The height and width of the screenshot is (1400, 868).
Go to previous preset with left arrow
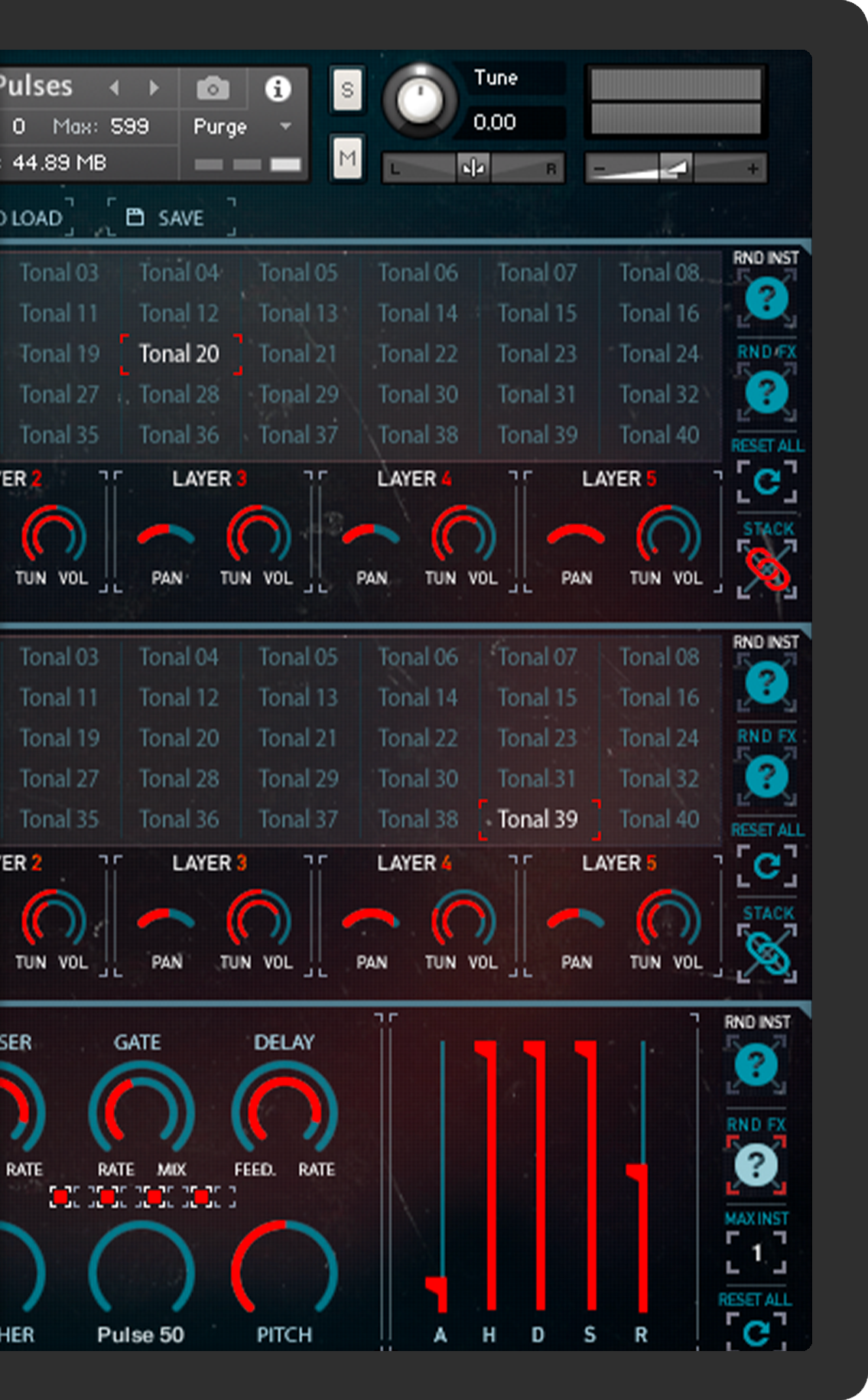click(115, 88)
